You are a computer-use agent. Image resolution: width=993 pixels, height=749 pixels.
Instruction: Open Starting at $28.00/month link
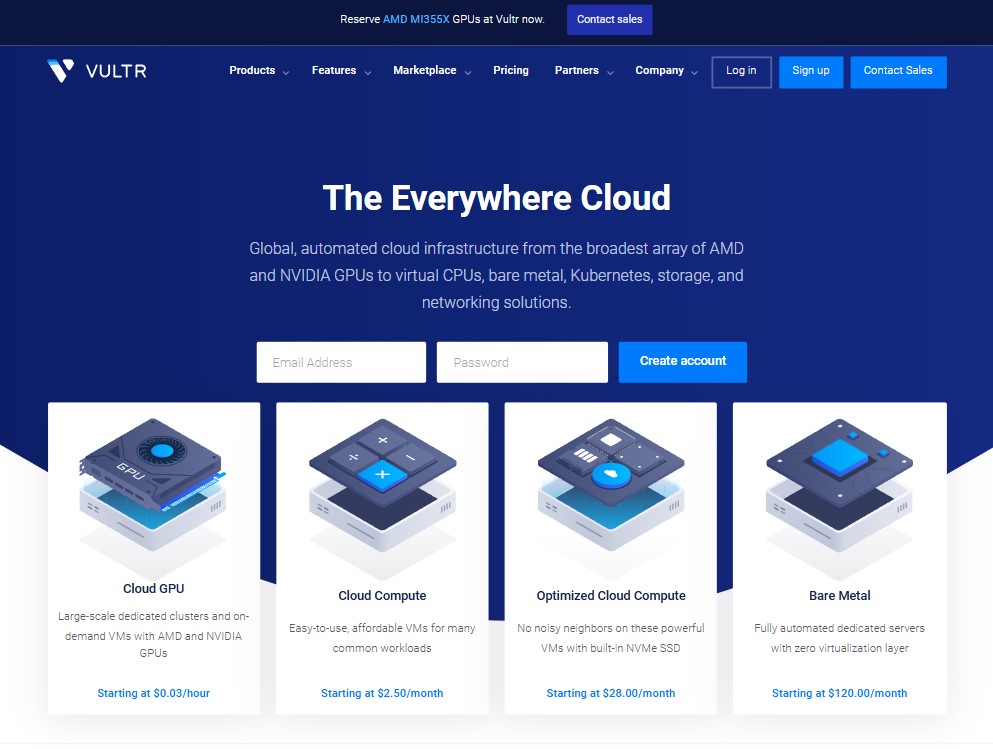tap(610, 693)
